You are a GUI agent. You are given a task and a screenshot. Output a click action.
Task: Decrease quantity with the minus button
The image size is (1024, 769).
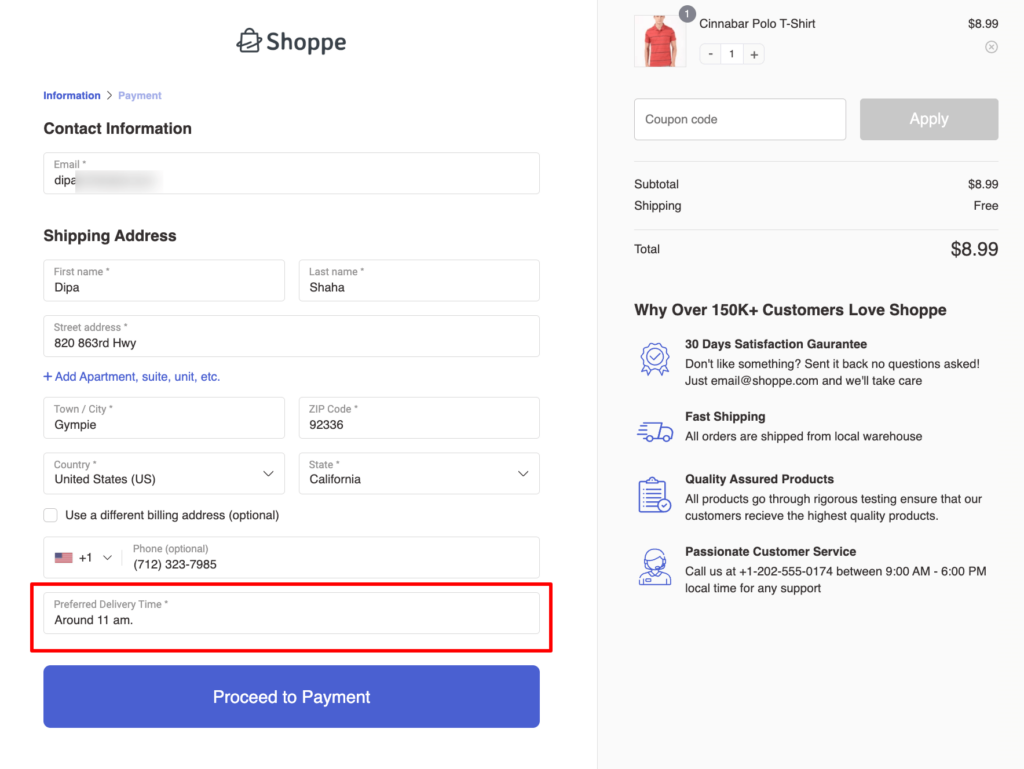point(711,54)
